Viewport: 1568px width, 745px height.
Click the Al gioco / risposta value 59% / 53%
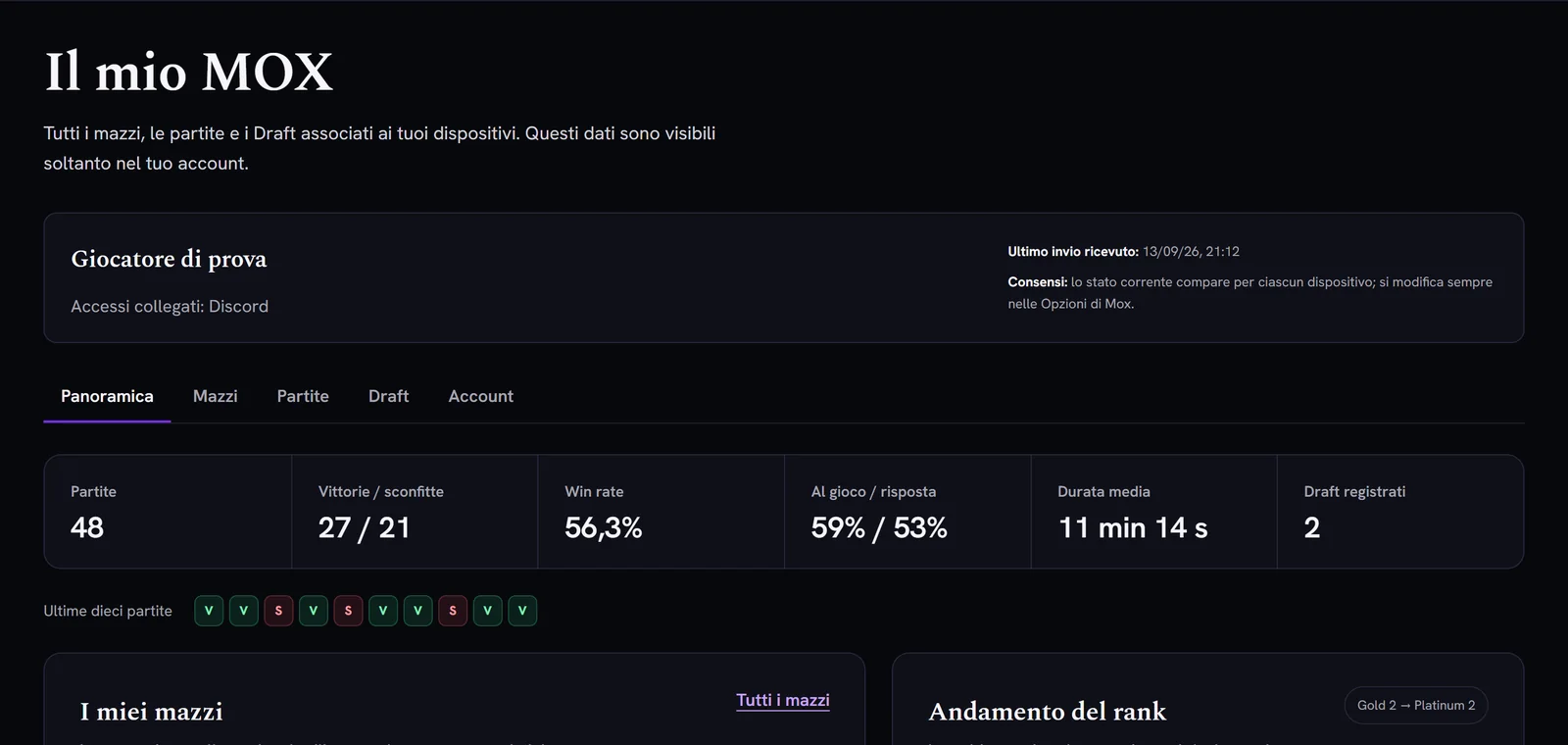pyautogui.click(x=879, y=527)
